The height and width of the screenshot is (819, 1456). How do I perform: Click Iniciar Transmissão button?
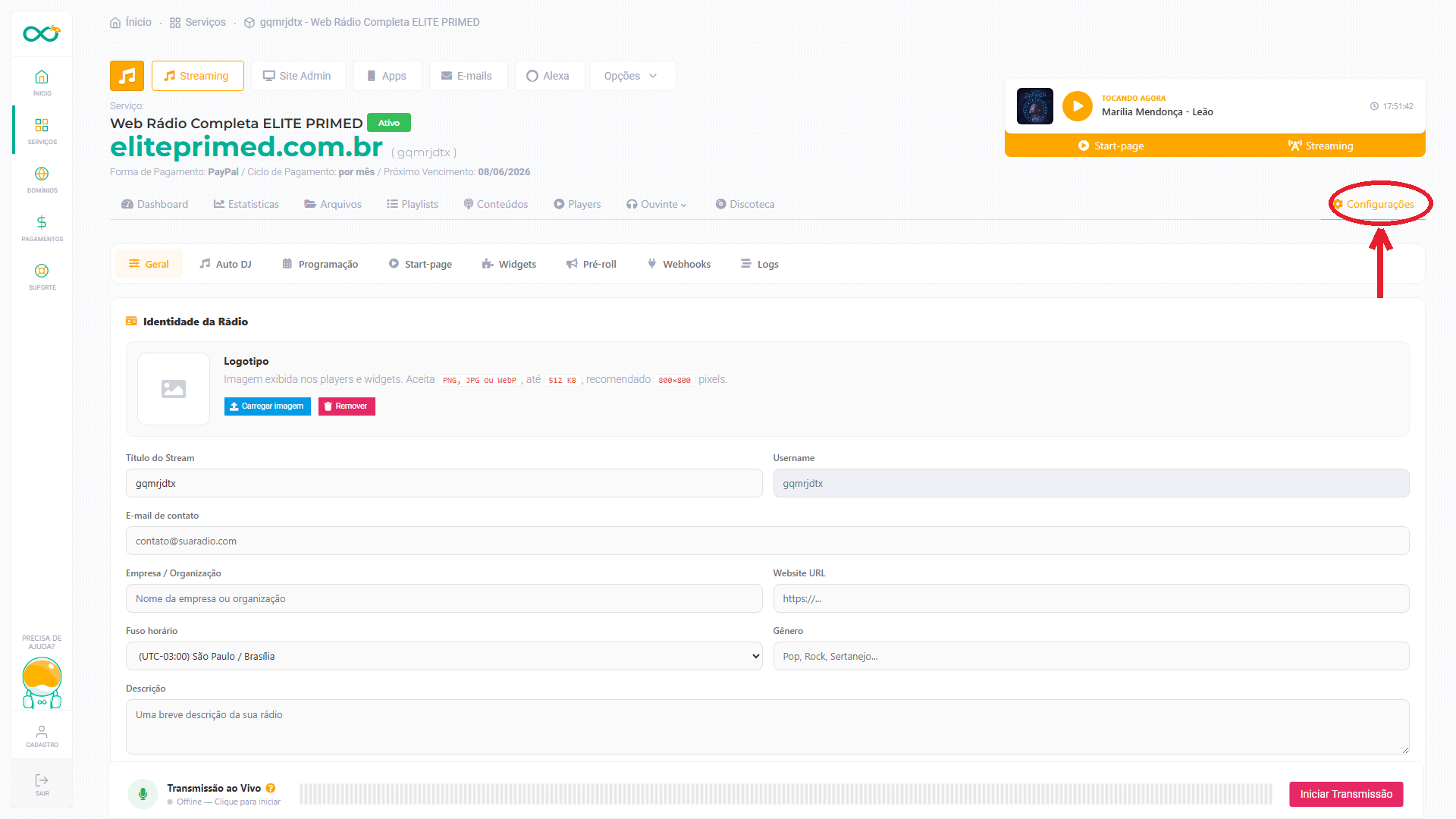point(1346,794)
